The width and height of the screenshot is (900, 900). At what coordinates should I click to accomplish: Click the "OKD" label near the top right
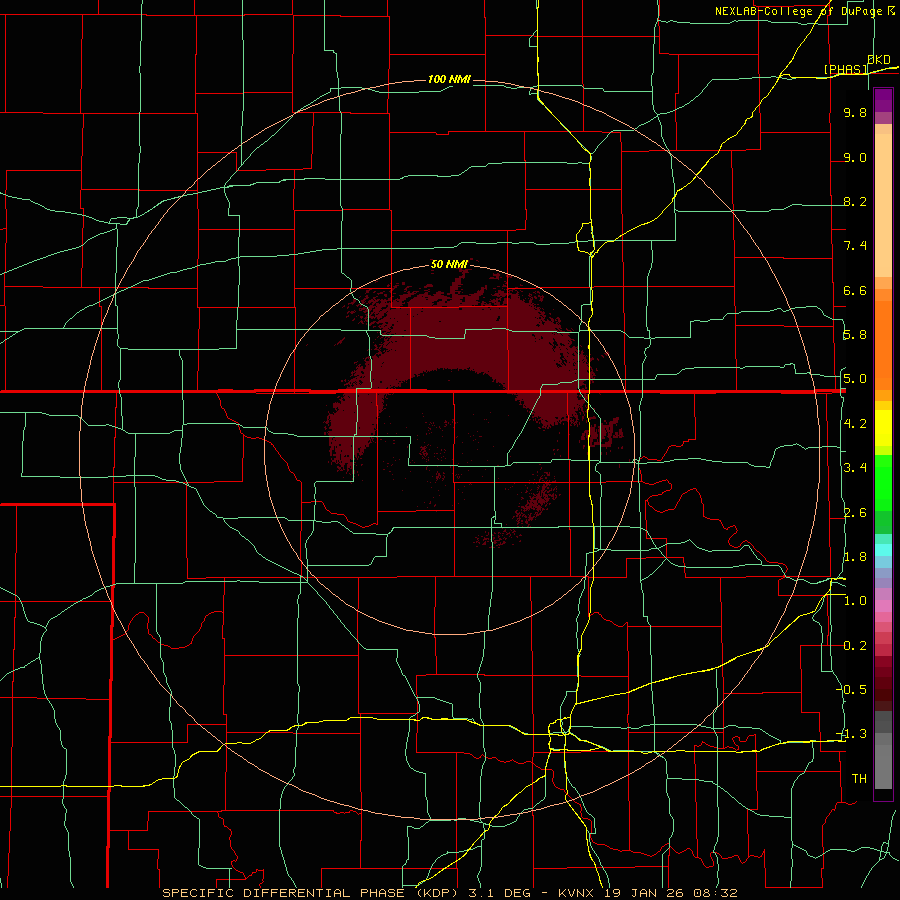879,60
